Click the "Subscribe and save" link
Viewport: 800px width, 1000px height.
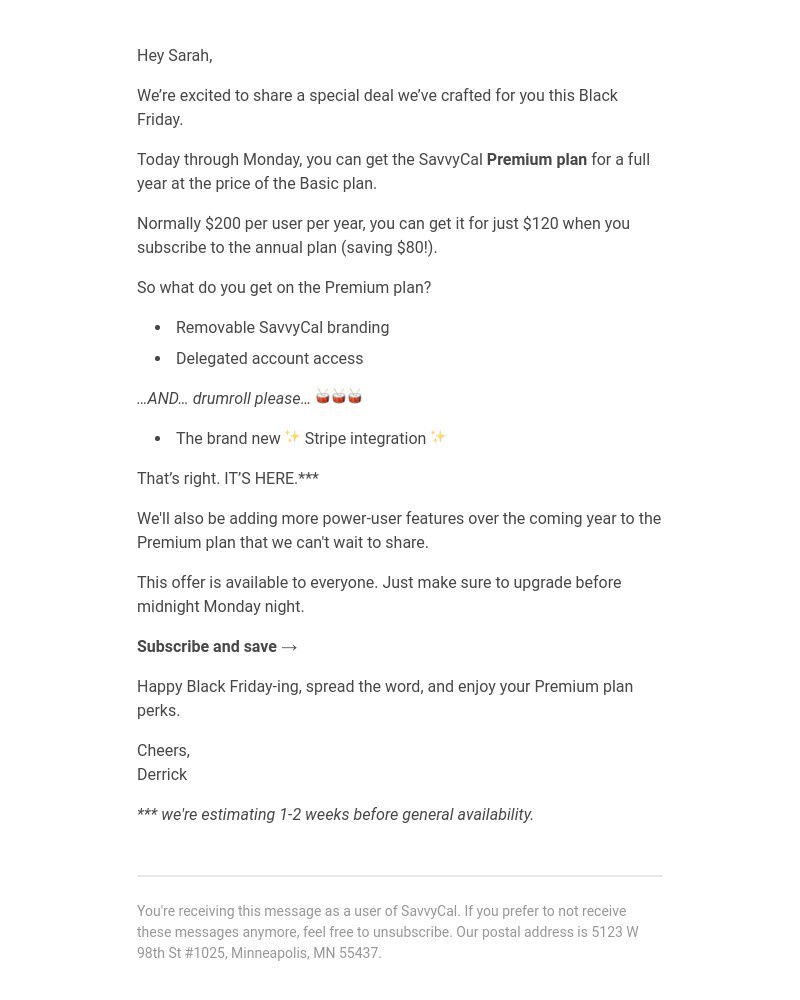point(207,647)
